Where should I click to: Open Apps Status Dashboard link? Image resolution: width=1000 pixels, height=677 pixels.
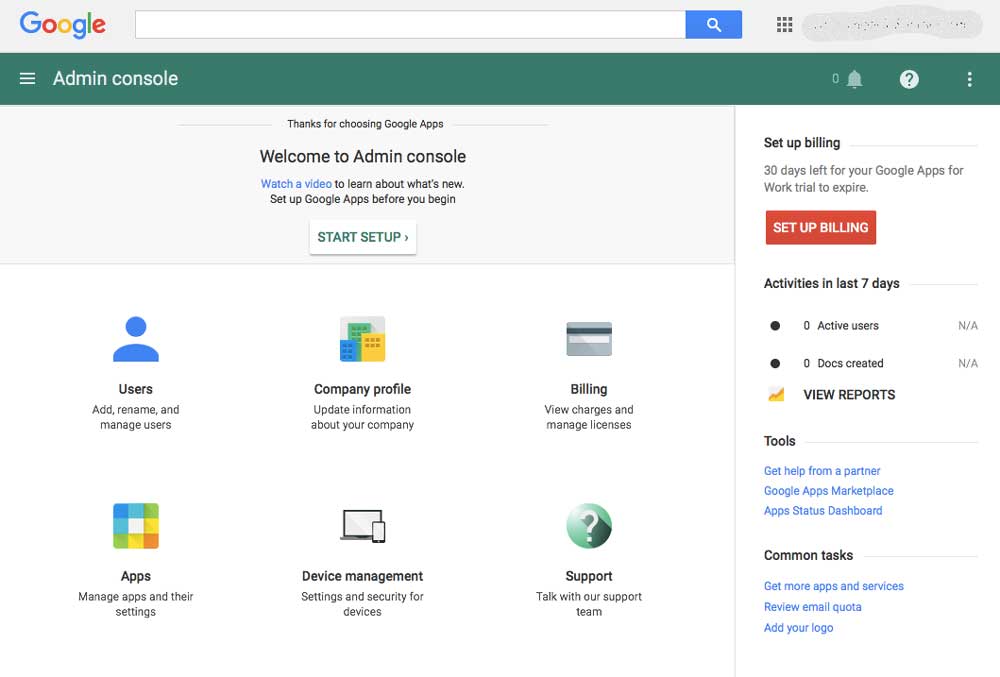pyautogui.click(x=823, y=511)
